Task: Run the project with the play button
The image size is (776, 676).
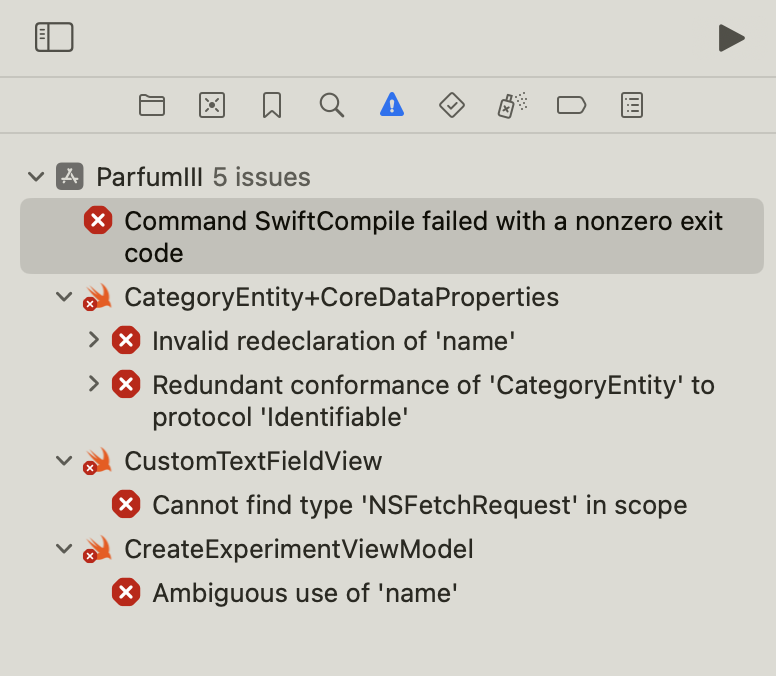Action: tap(731, 38)
